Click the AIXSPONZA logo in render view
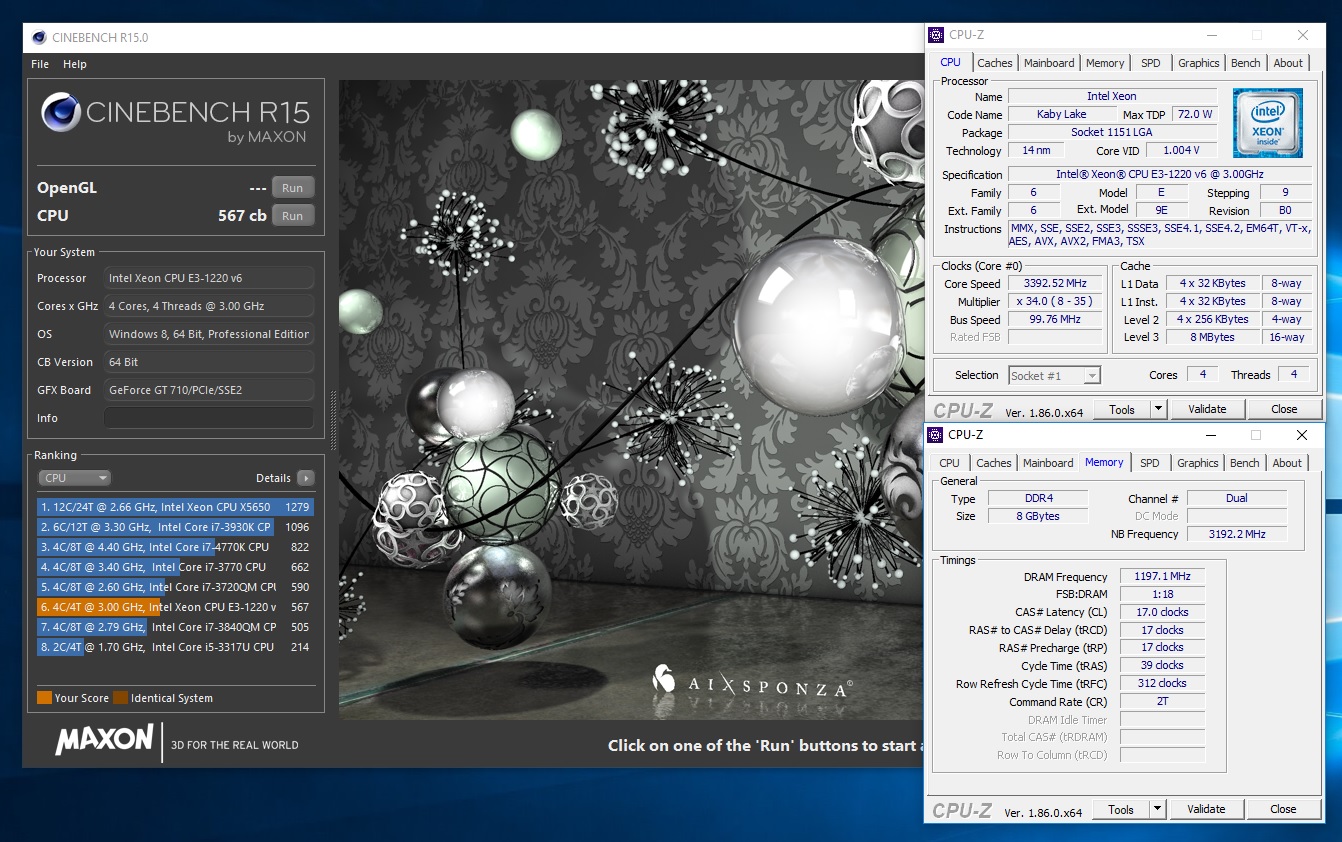This screenshot has width=1342, height=842. tap(752, 684)
